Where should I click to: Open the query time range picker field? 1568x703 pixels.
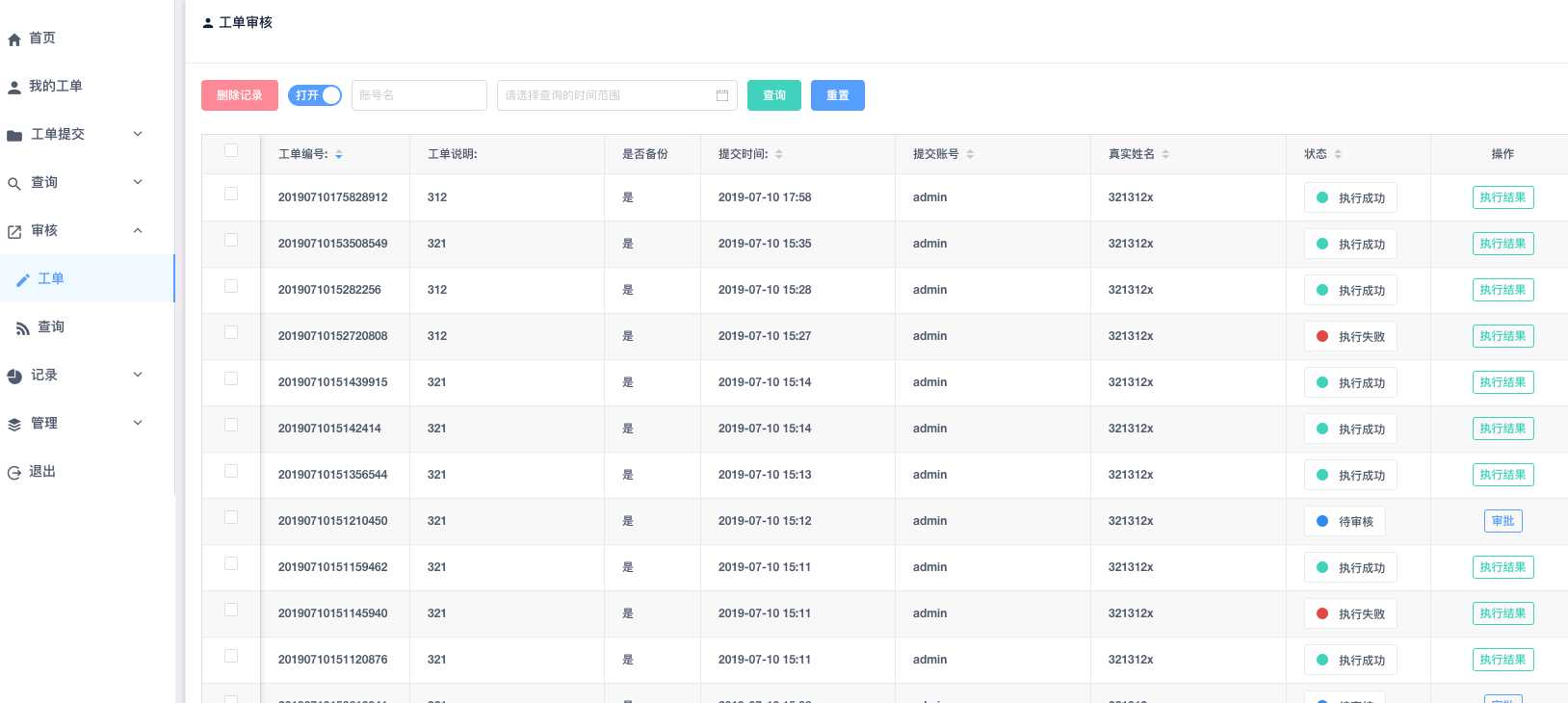click(x=617, y=95)
